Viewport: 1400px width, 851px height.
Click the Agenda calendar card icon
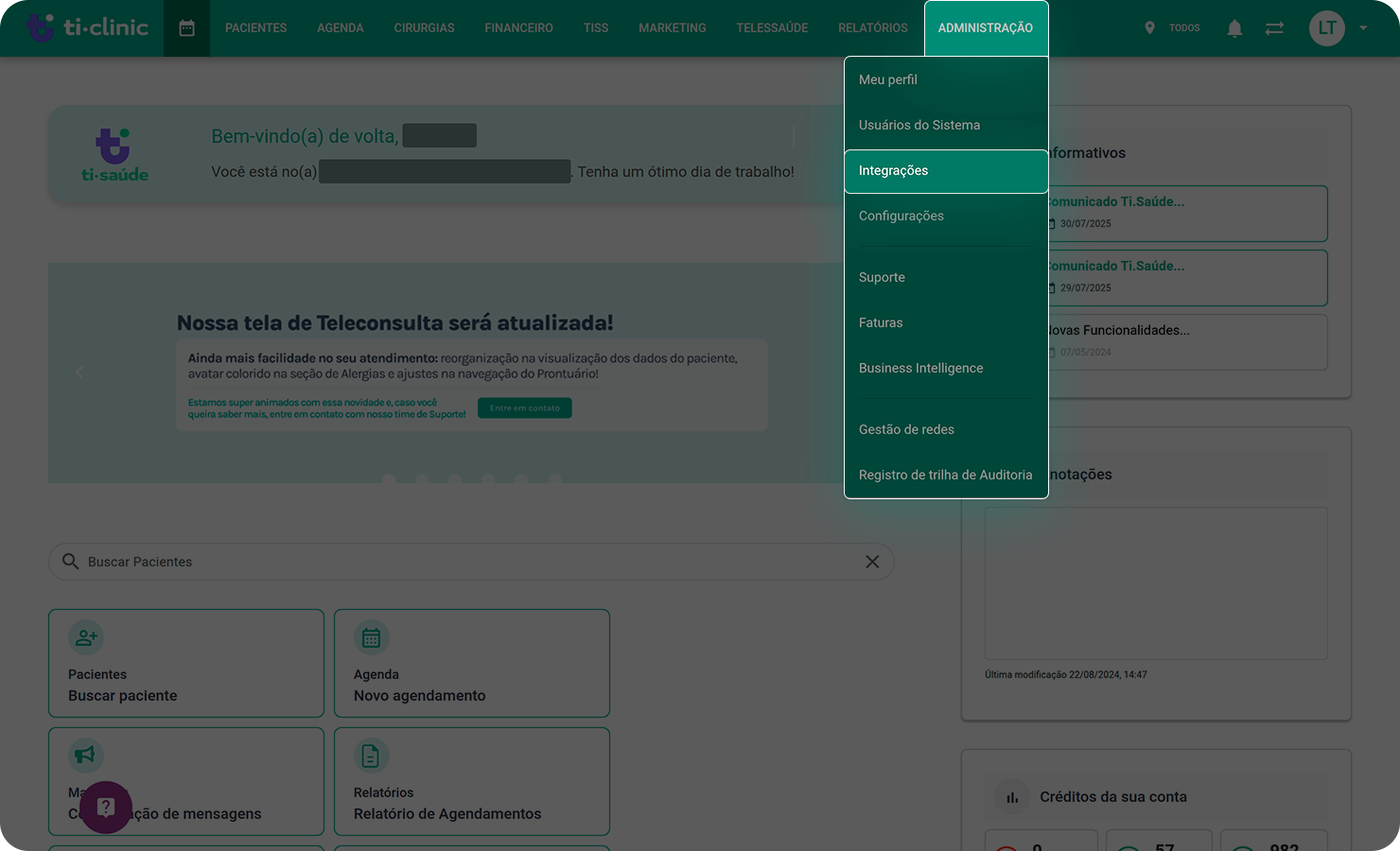(x=371, y=637)
